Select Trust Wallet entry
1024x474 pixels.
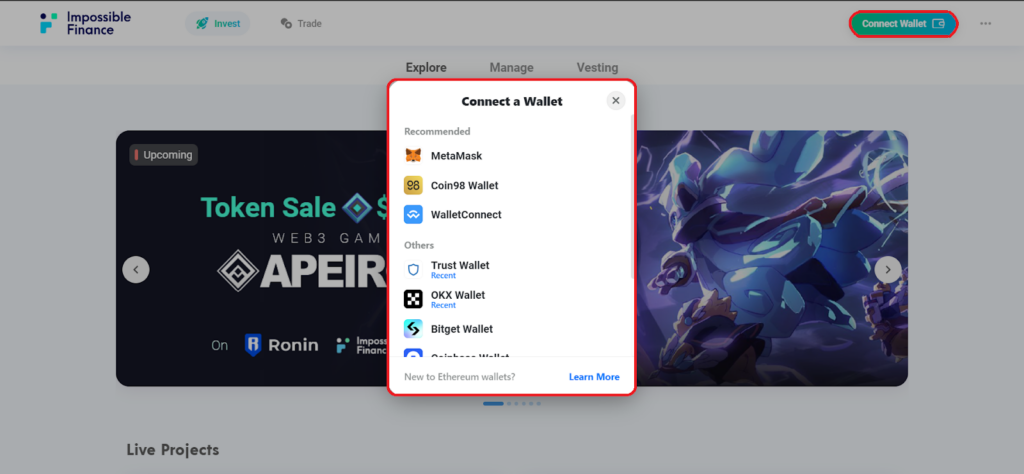(x=511, y=270)
